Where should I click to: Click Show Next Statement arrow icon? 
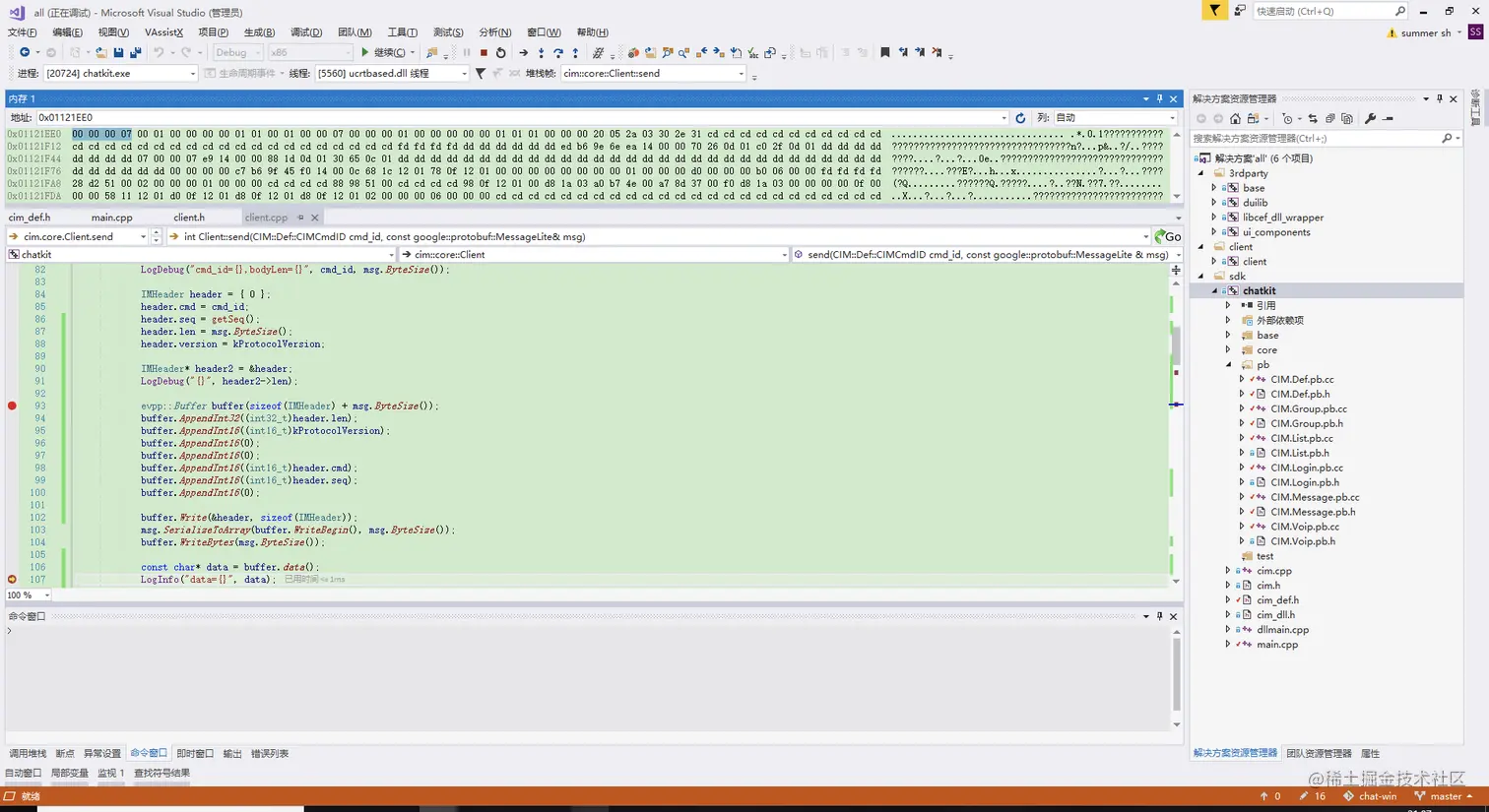click(x=523, y=53)
